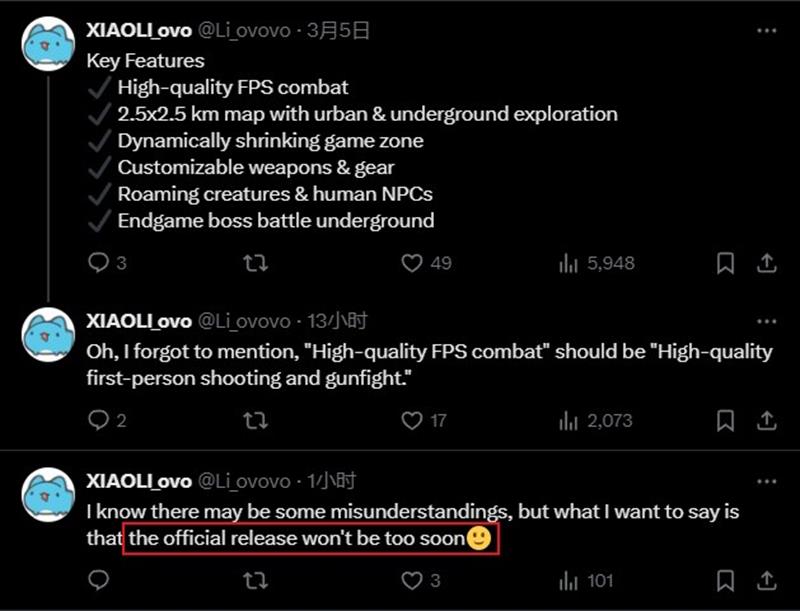The height and width of the screenshot is (611, 800).
Task: Bookmark the 'forgot to mention' tweet
Action: (x=726, y=420)
